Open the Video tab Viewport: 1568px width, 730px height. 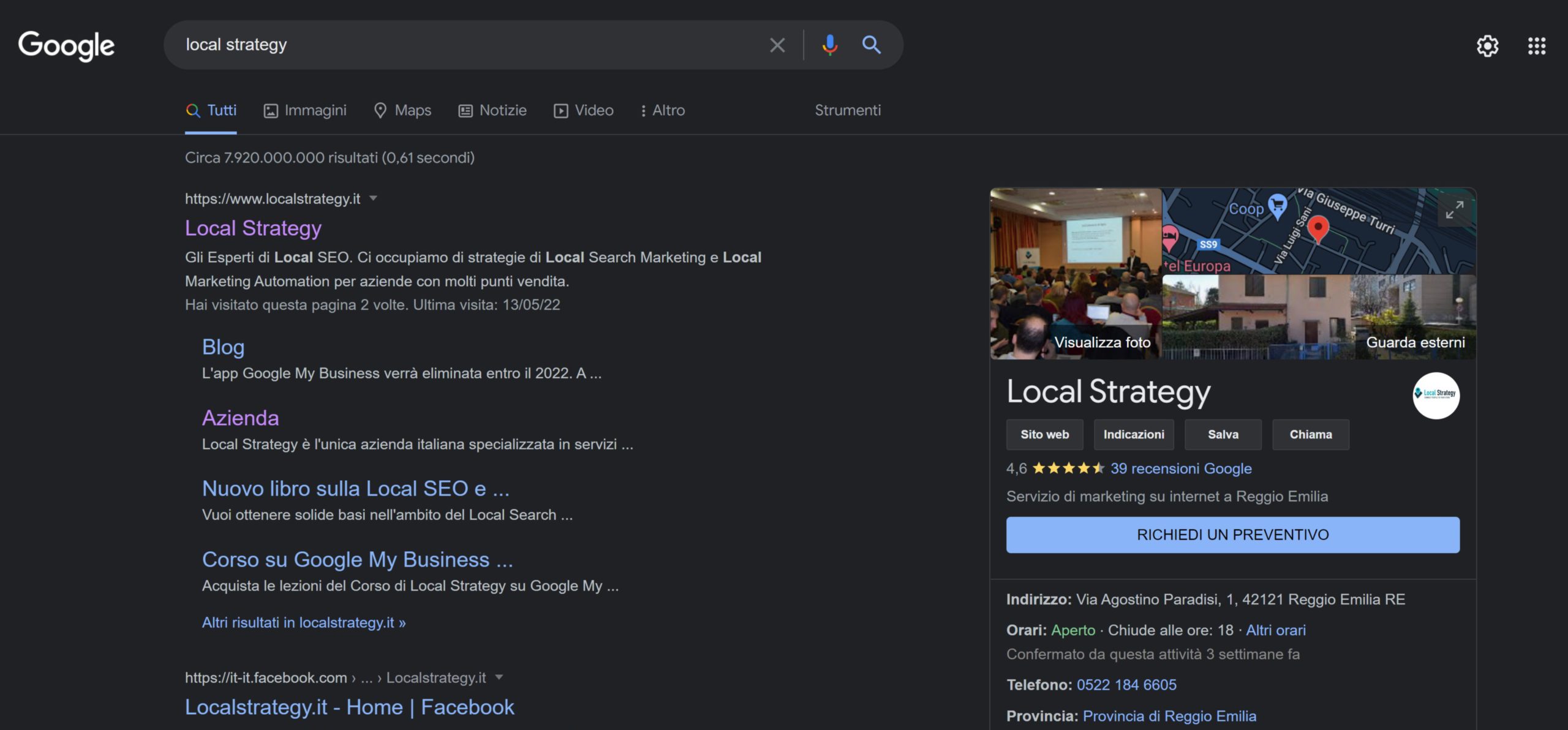[584, 110]
